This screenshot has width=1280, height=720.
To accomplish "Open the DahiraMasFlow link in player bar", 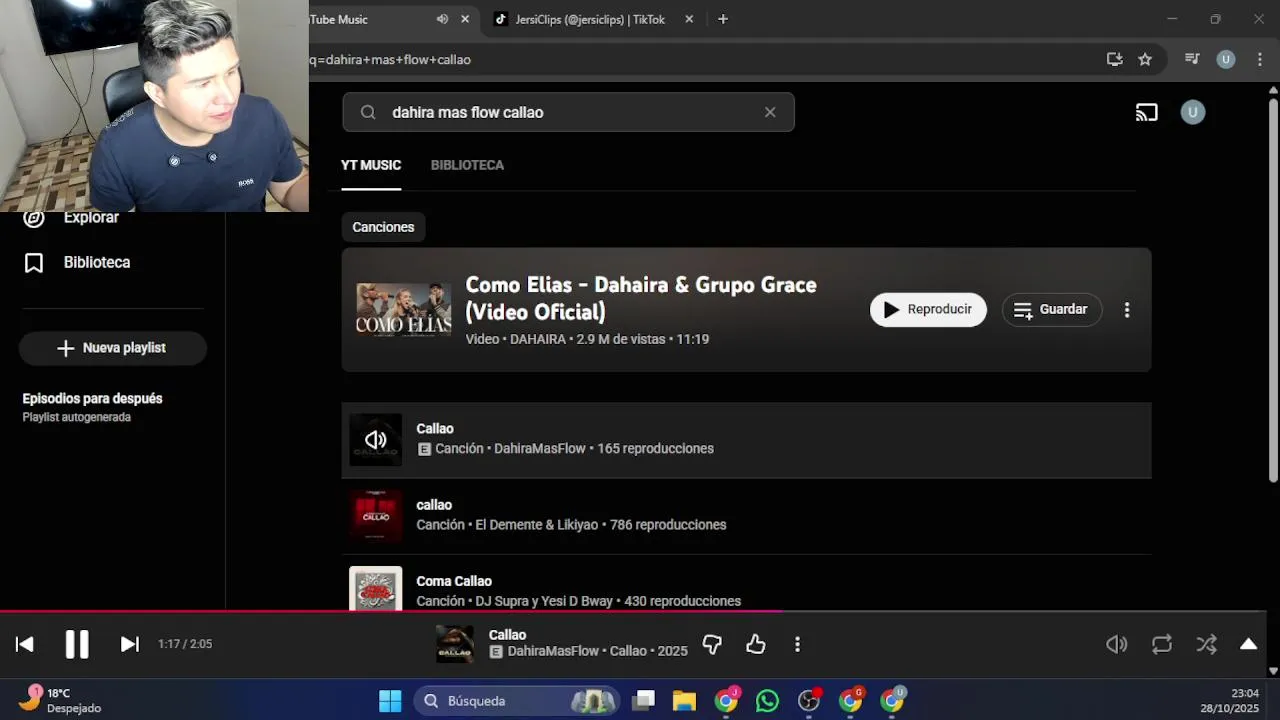I will coord(553,651).
